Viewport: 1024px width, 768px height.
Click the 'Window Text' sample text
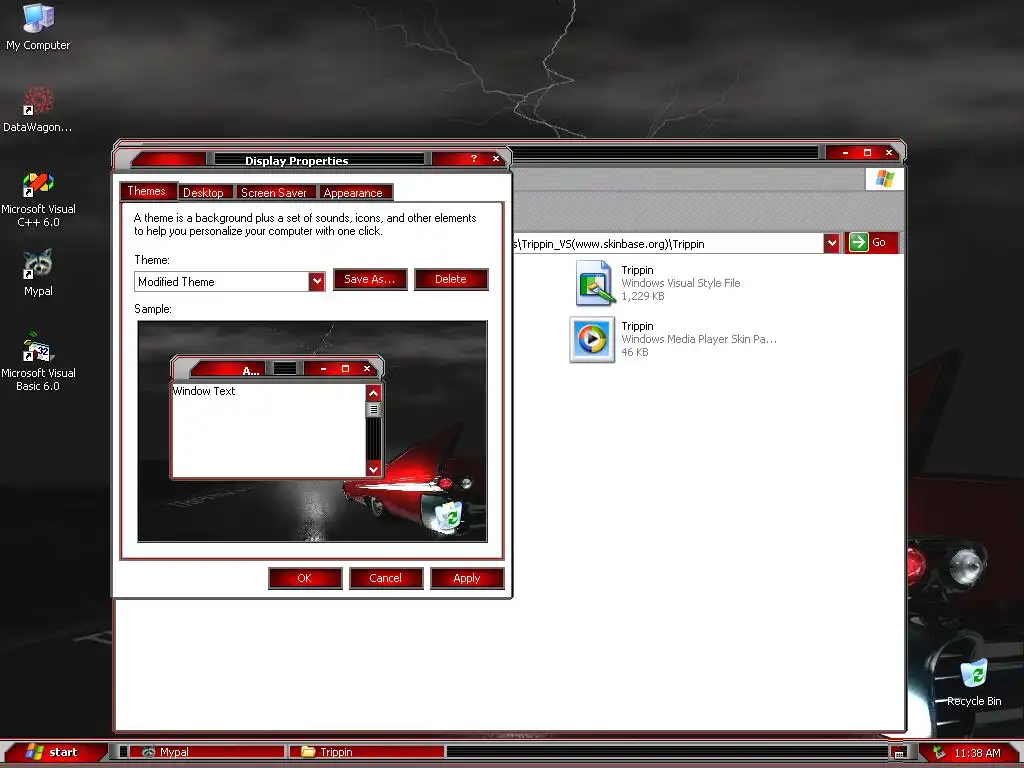204,391
